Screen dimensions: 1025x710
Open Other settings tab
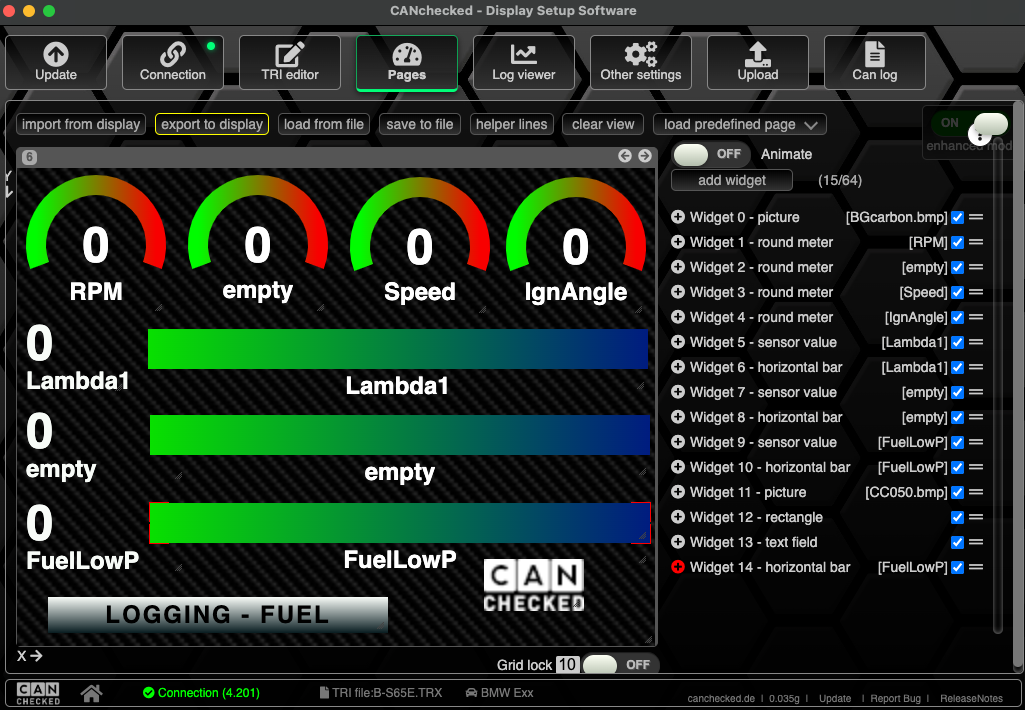[x=641, y=62]
